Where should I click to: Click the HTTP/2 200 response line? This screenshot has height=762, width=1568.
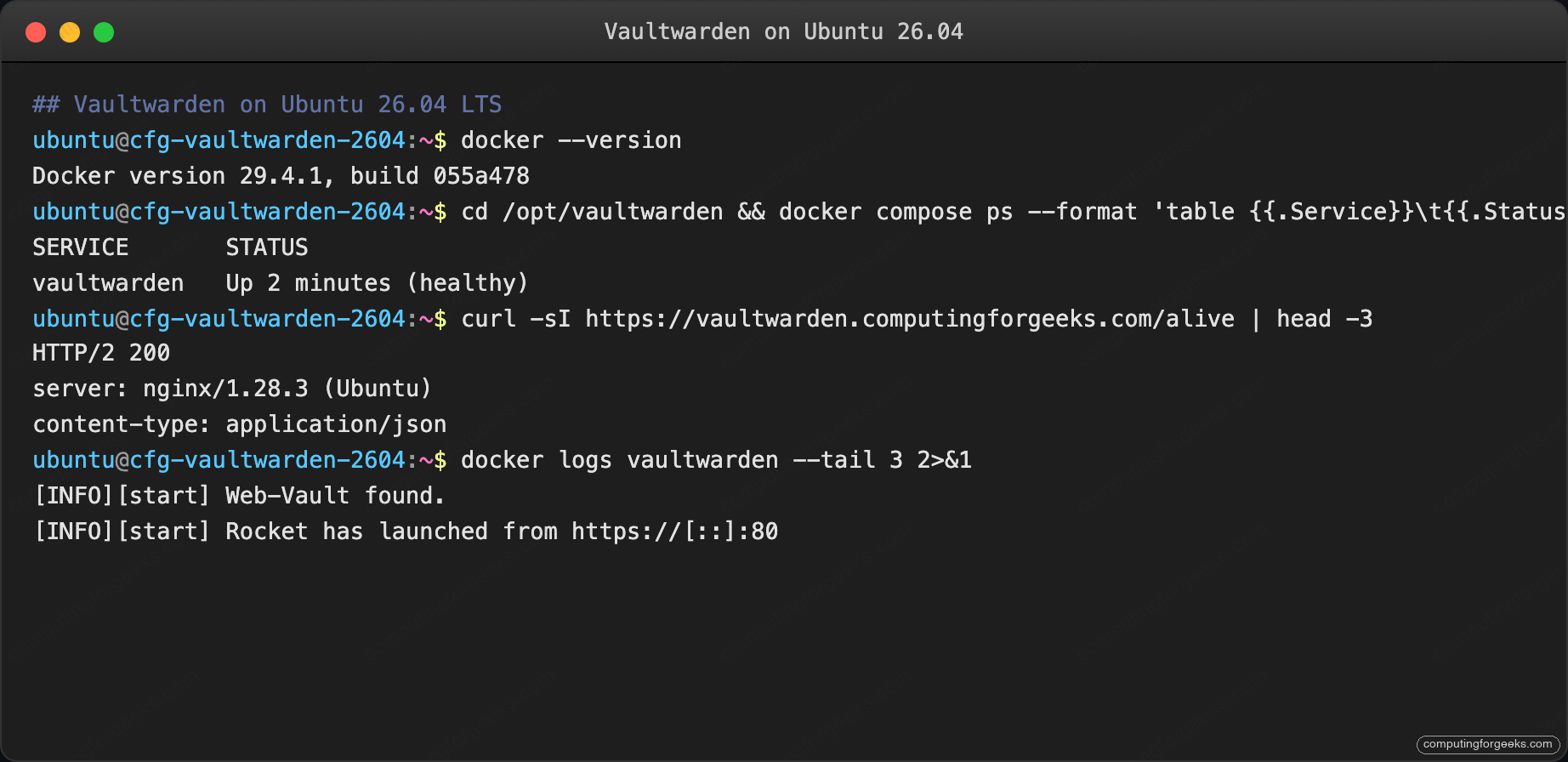(100, 352)
